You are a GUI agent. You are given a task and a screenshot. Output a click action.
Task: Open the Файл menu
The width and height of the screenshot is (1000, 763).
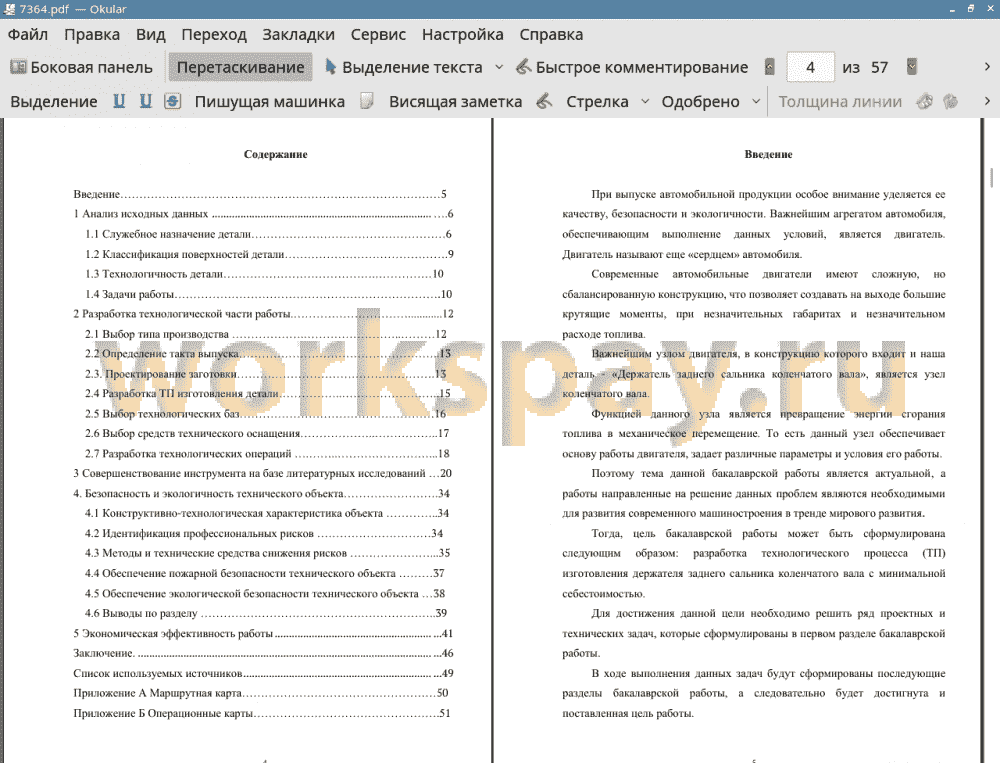[x=27, y=34]
